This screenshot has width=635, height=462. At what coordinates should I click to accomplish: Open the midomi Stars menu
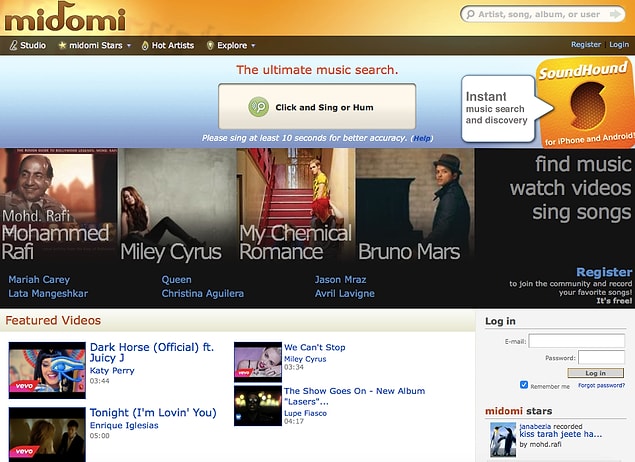tap(94, 45)
